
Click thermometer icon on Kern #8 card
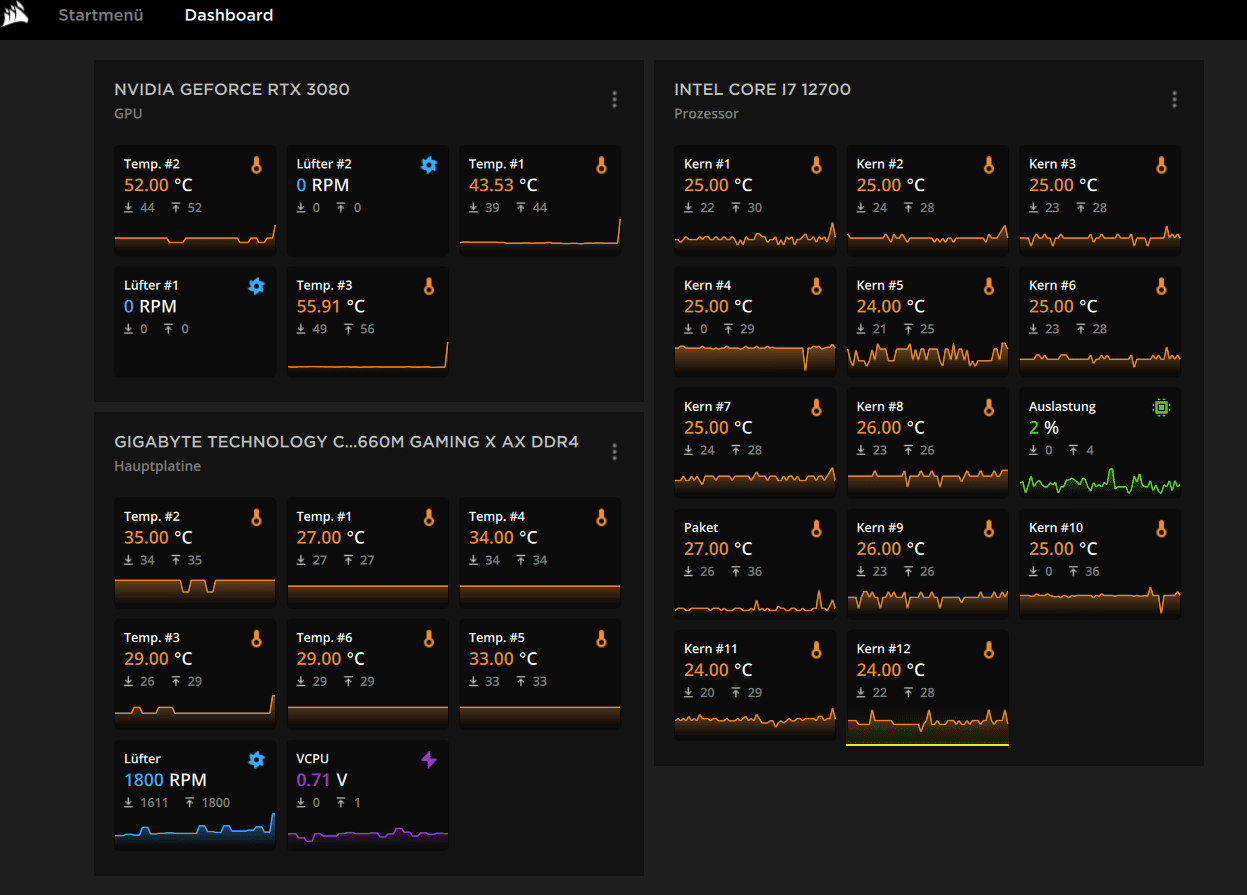(x=989, y=407)
